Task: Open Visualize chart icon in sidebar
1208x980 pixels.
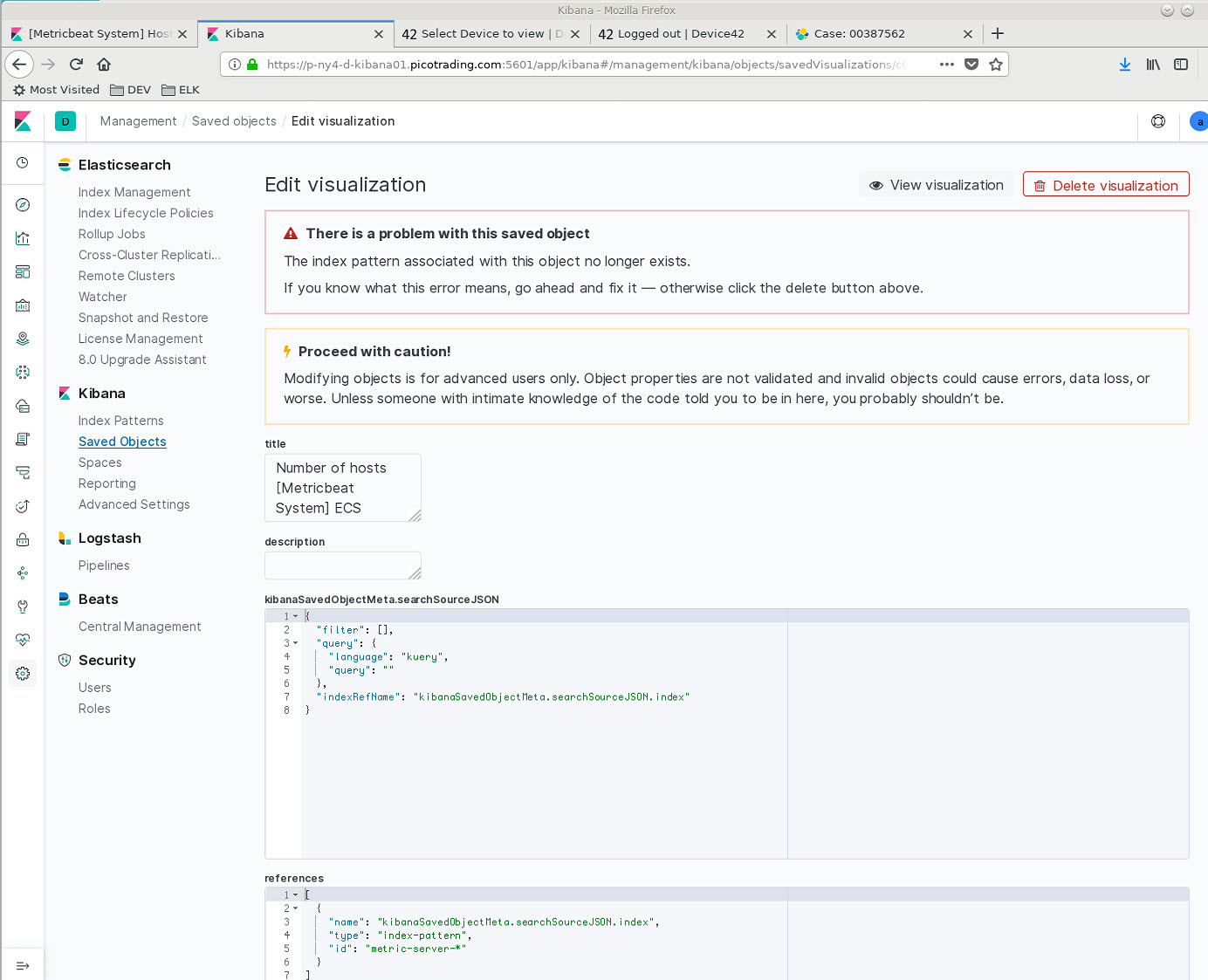Action: 23,238
